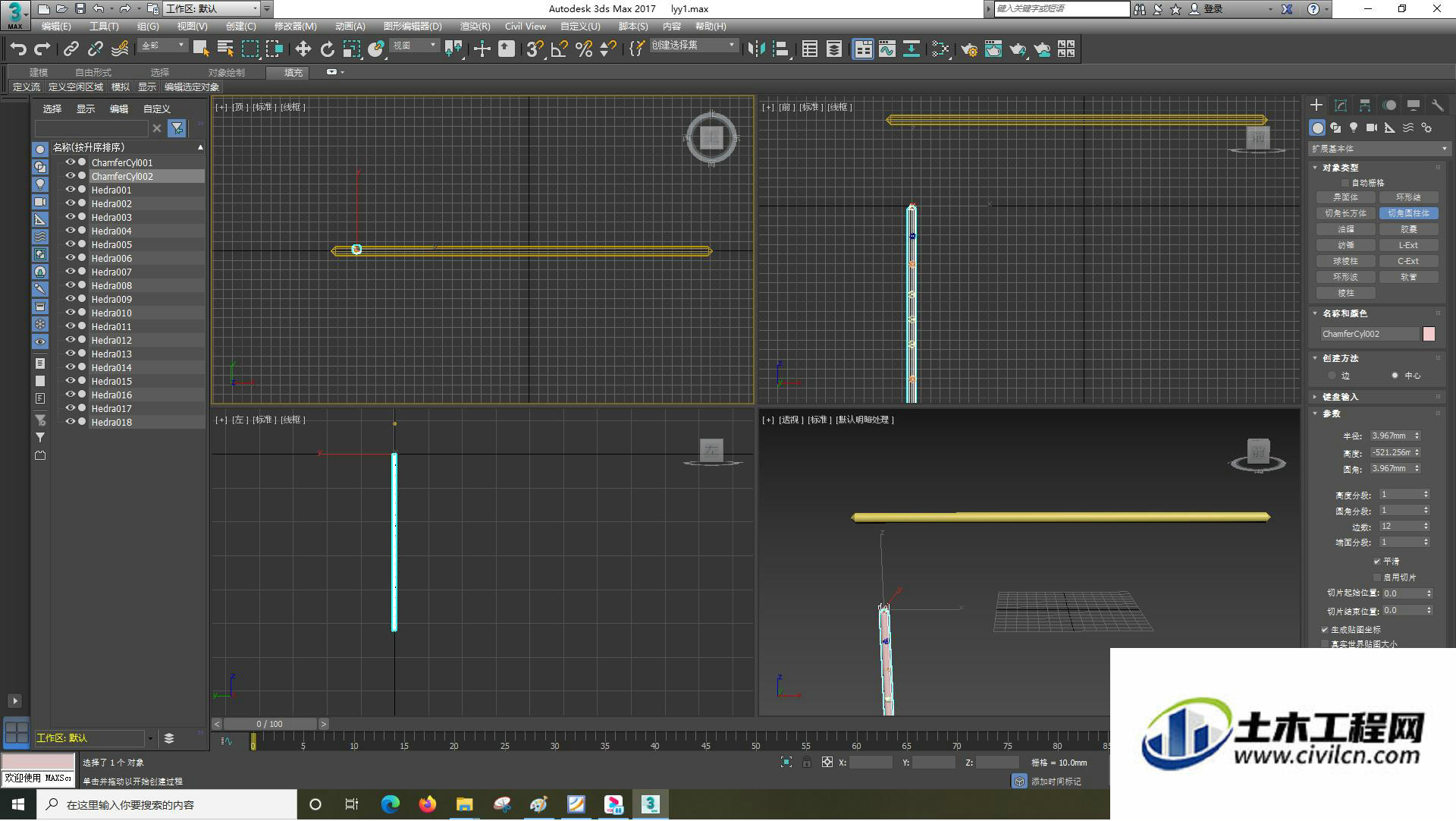Activate the Select and Move tool
This screenshot has width=1456, height=821.
[x=303, y=49]
